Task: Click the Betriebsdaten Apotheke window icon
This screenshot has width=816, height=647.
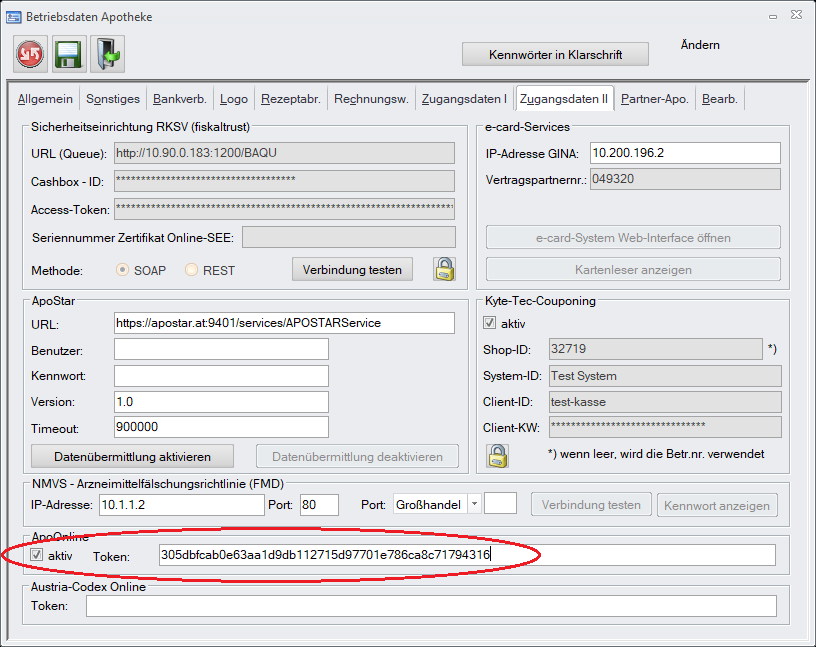Action: click(x=14, y=17)
